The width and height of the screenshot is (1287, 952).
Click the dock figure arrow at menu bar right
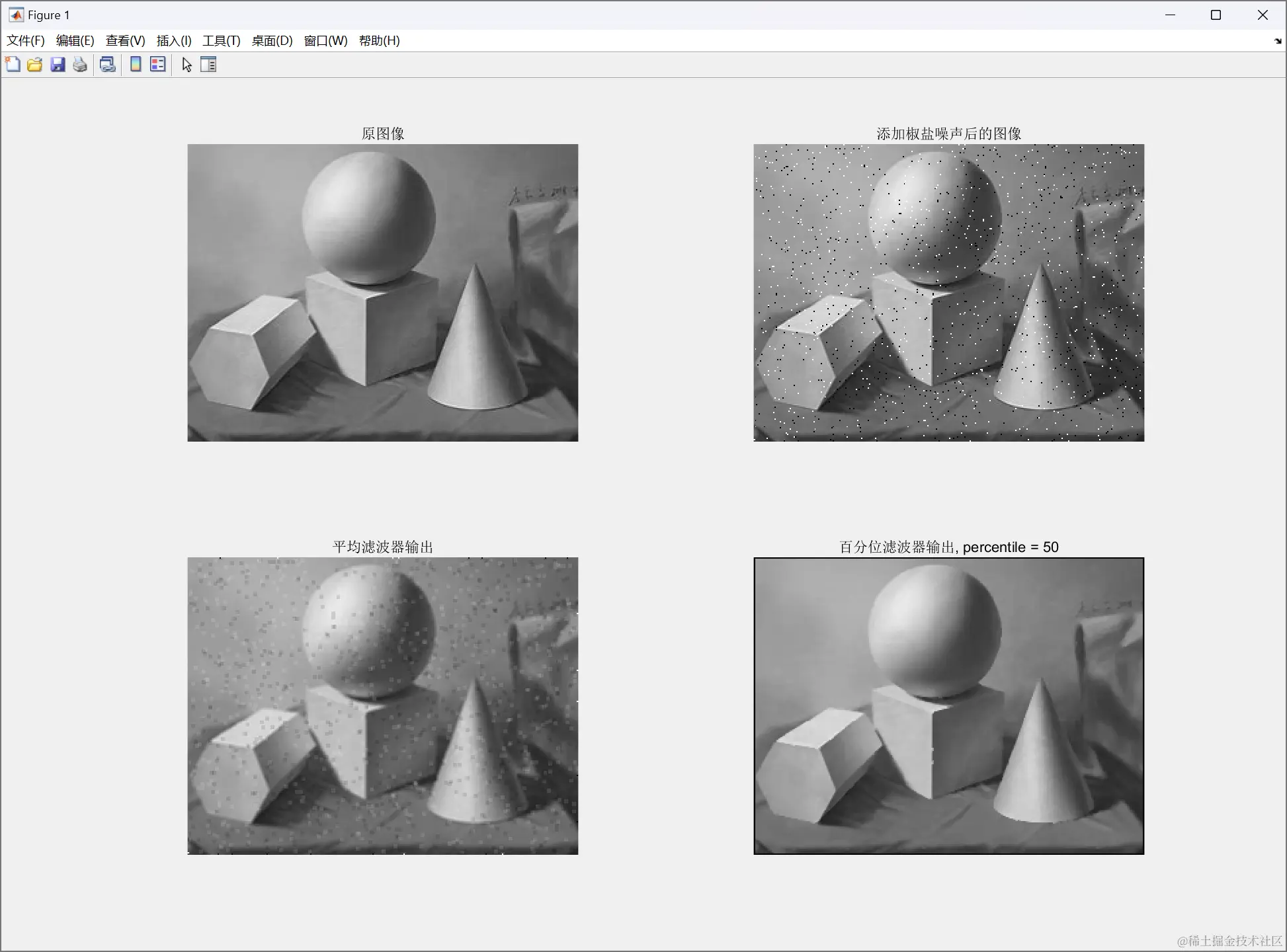click(x=1277, y=41)
